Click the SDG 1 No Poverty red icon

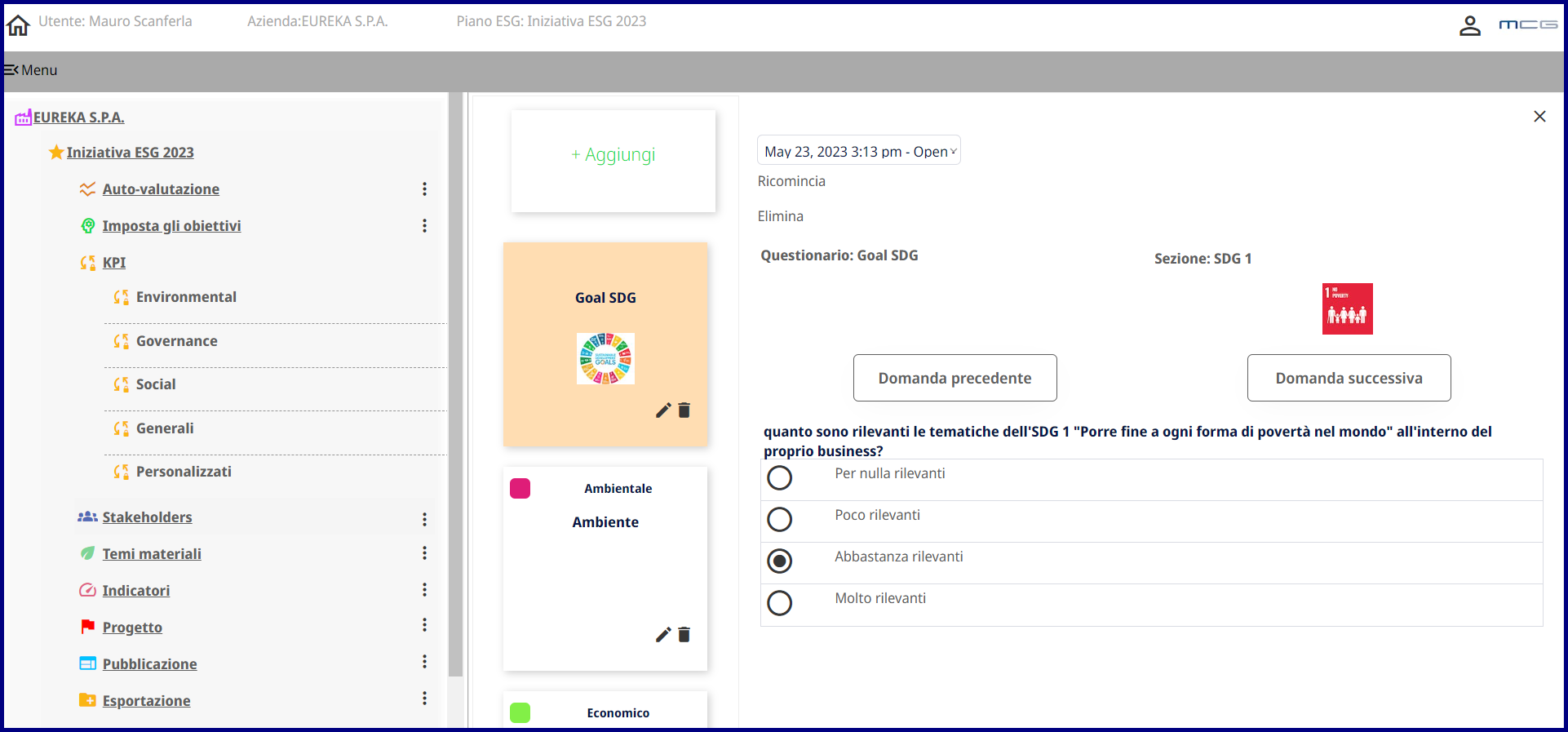click(x=1347, y=308)
